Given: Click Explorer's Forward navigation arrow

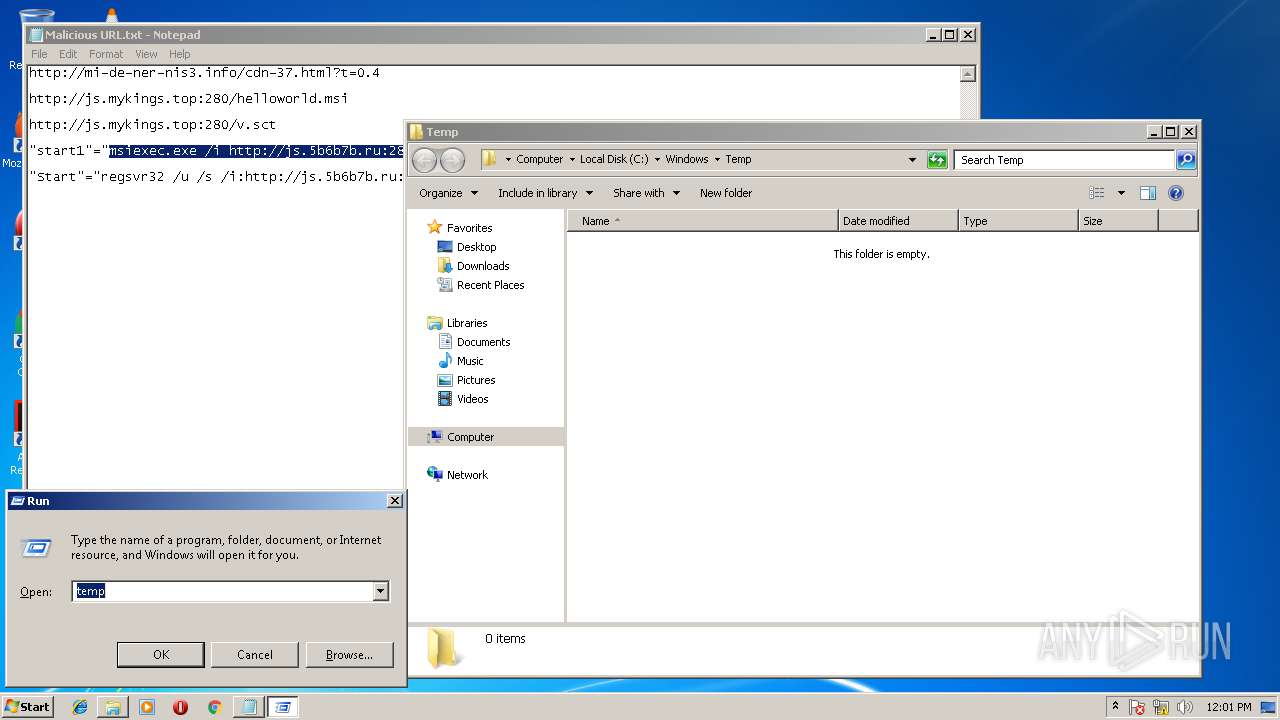Looking at the screenshot, I should pyautogui.click(x=452, y=160).
